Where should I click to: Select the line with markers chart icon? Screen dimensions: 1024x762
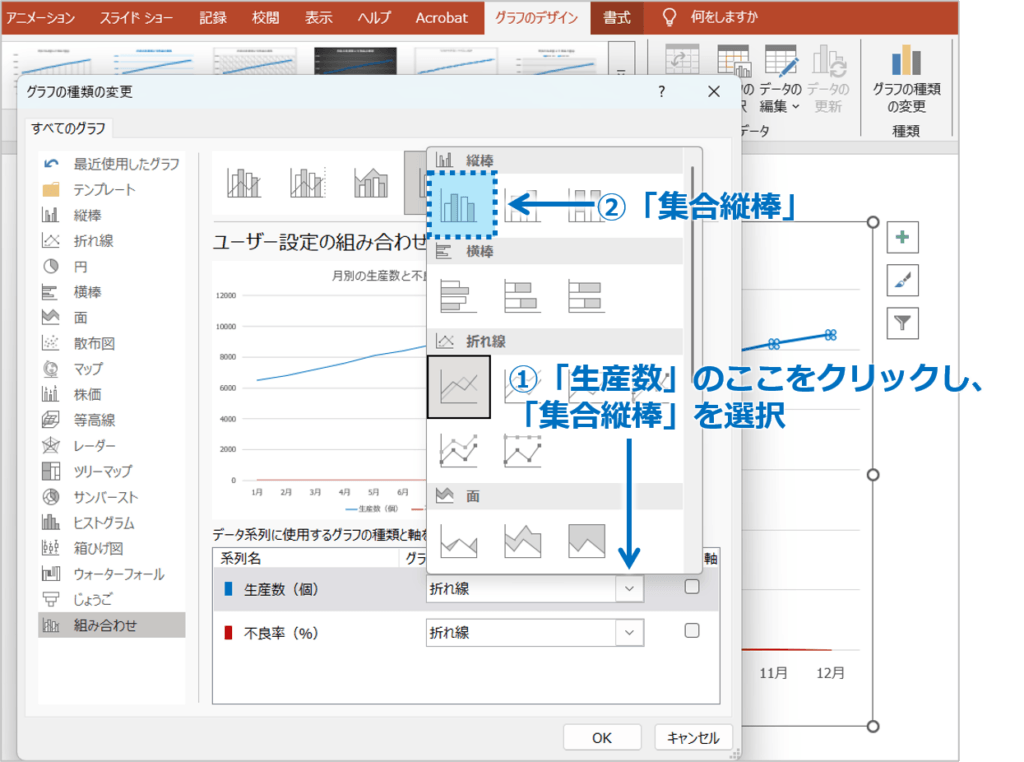click(458, 451)
